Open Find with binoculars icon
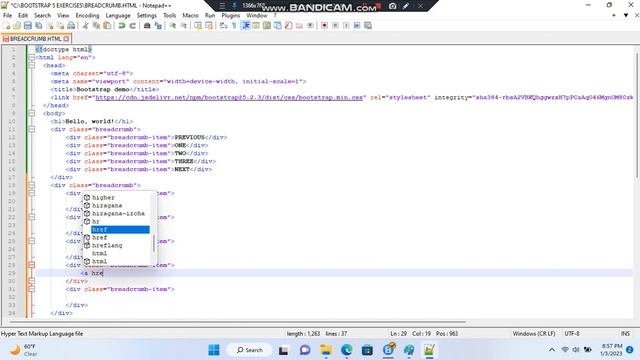Image resolution: width=640 pixels, height=360 pixels. pyautogui.click(x=147, y=25)
